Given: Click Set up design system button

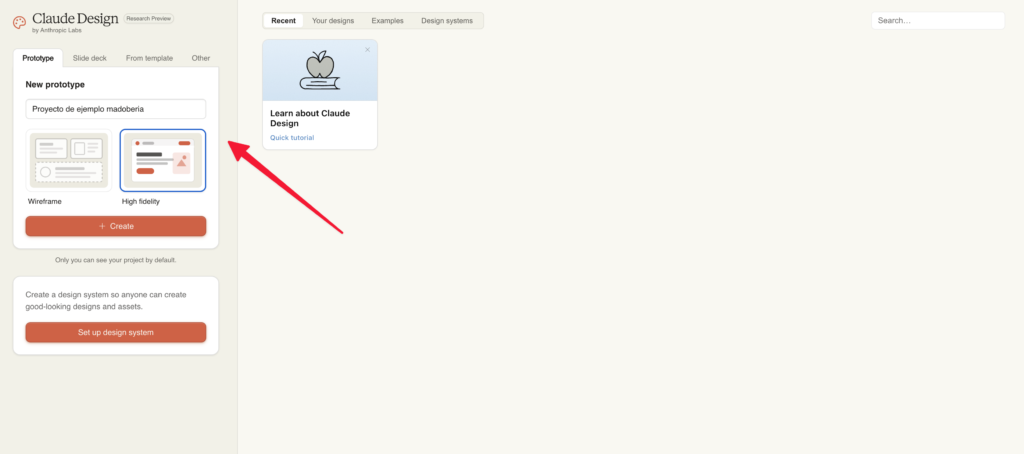Looking at the screenshot, I should [116, 332].
